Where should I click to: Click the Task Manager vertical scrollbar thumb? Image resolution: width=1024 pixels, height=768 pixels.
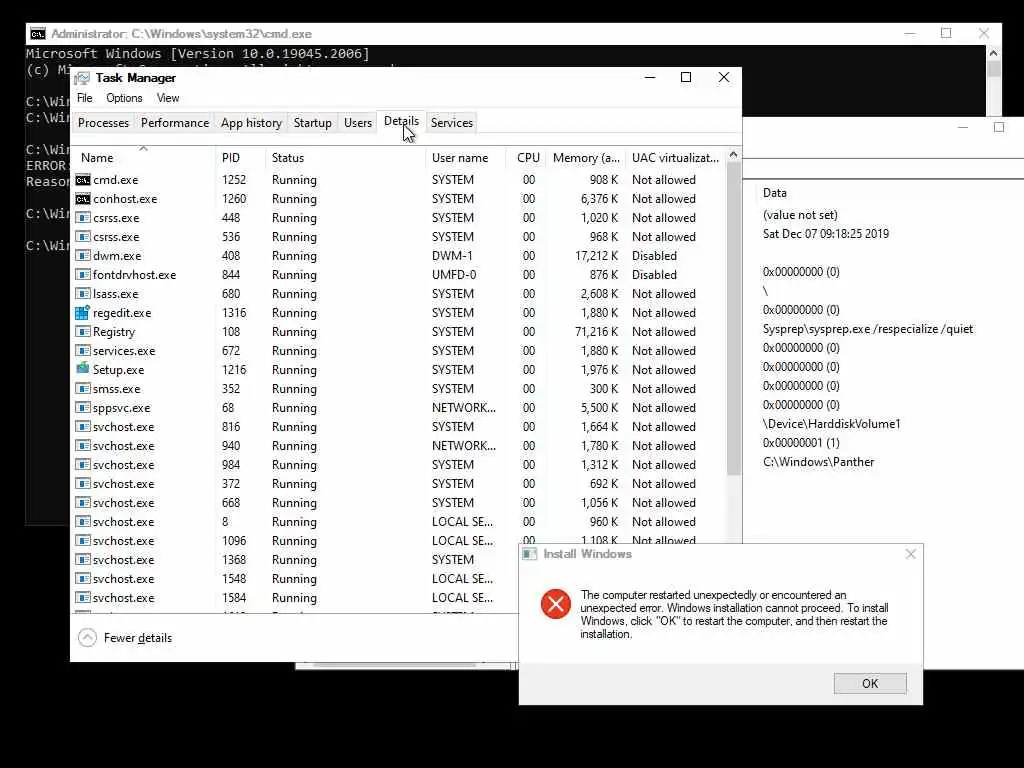tap(733, 319)
